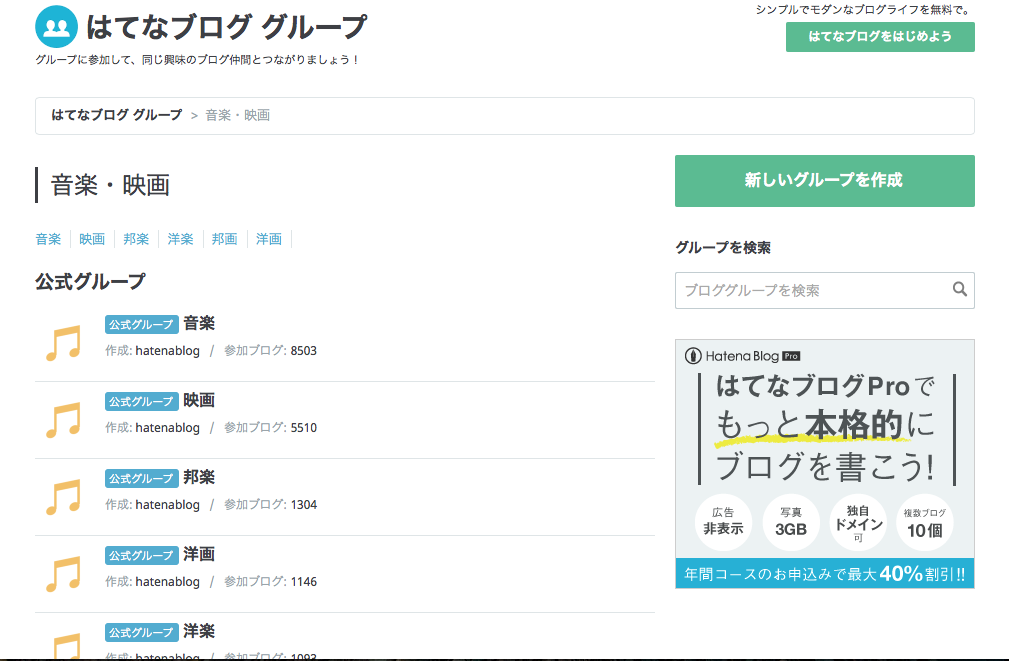
Task: Click the 音楽・映画 page heading
Action: tap(110, 185)
